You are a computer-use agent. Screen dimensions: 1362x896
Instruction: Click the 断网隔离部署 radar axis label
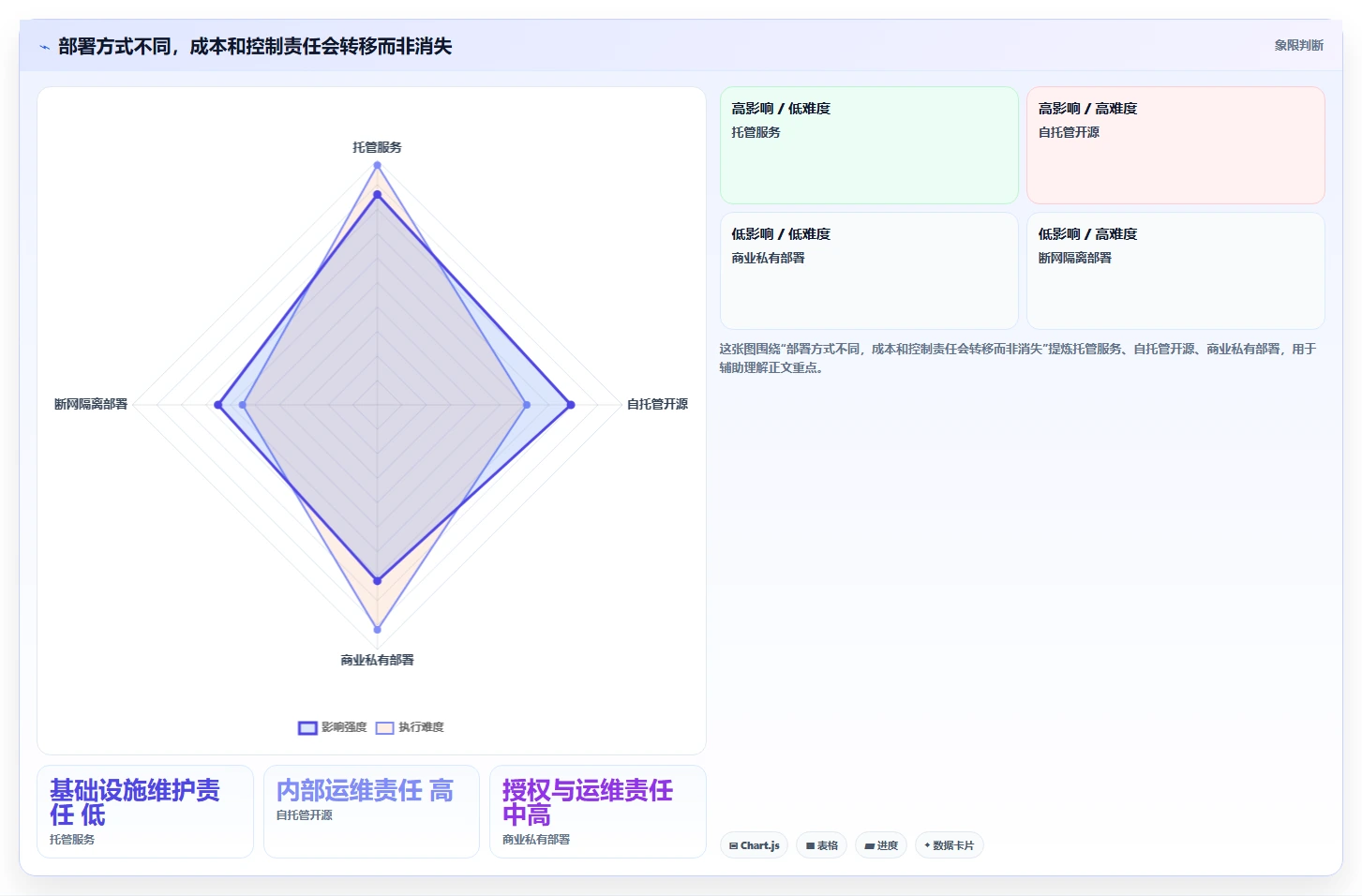click(x=91, y=404)
